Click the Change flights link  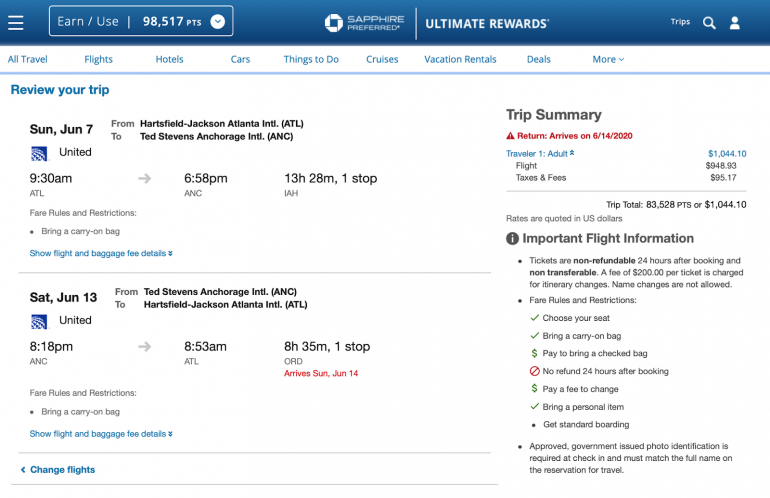tap(62, 470)
